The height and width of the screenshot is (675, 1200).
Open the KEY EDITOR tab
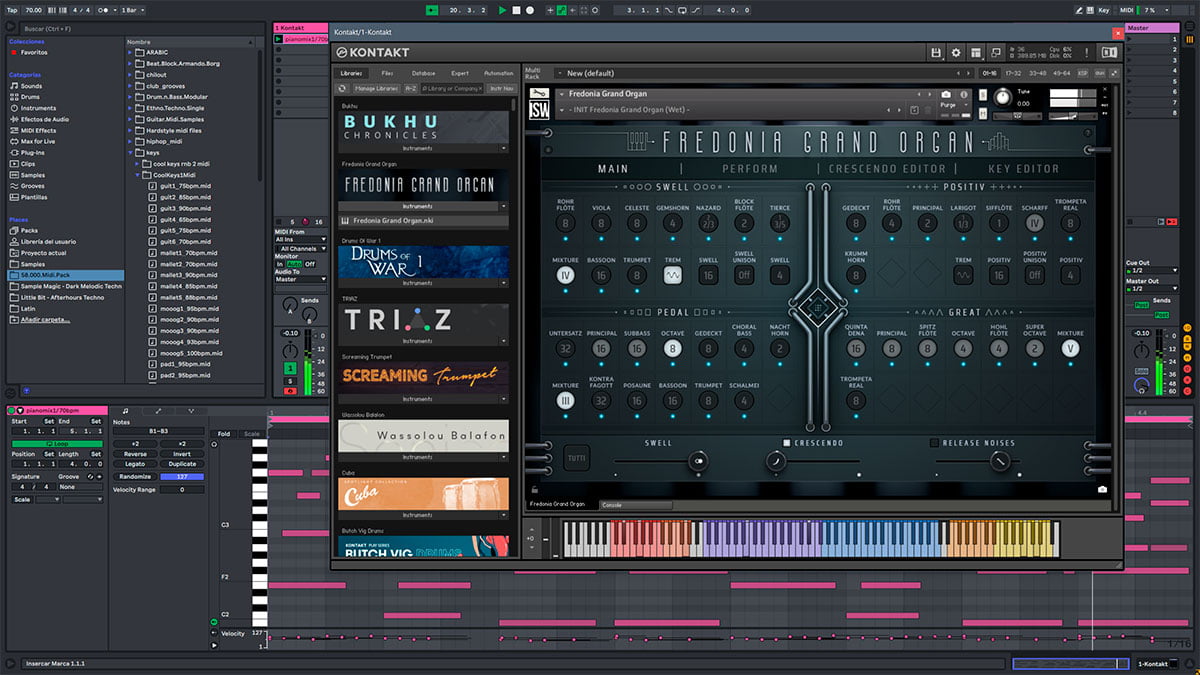pos(1023,169)
